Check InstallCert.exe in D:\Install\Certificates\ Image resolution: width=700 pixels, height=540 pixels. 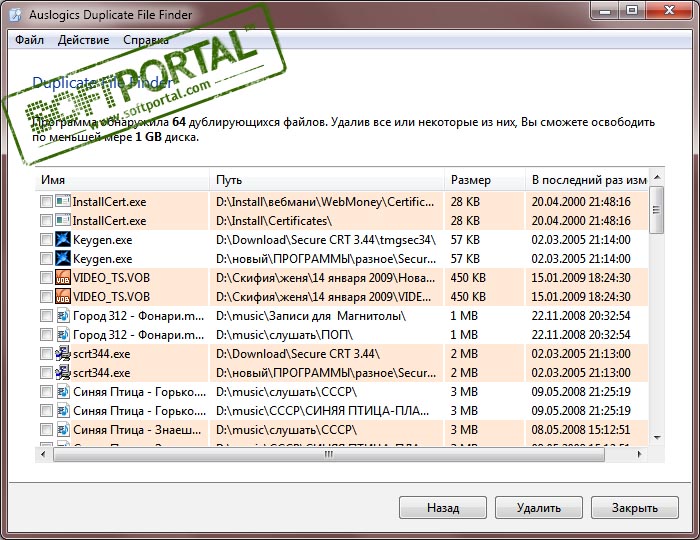(46, 220)
